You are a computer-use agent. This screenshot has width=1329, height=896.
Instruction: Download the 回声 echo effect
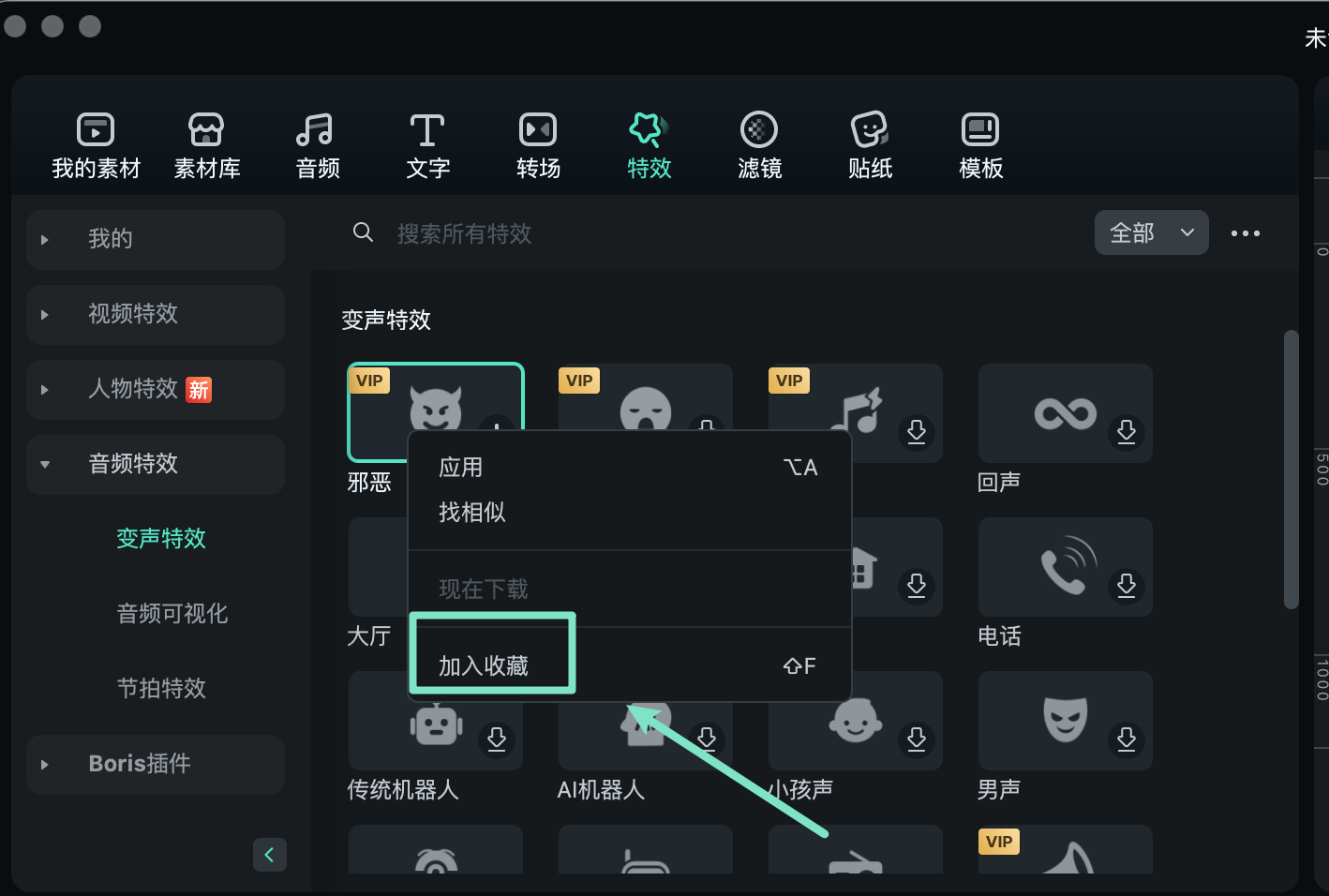point(1126,433)
